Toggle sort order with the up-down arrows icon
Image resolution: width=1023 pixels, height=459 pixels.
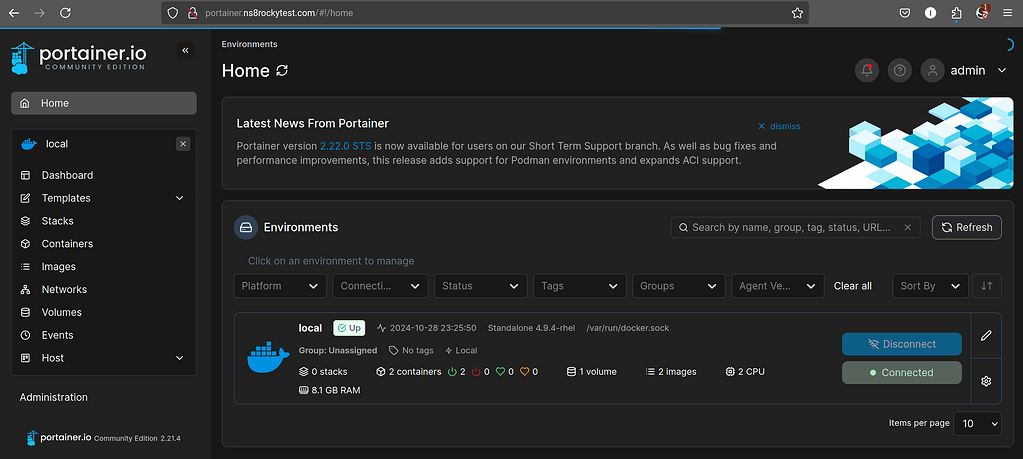(986, 286)
